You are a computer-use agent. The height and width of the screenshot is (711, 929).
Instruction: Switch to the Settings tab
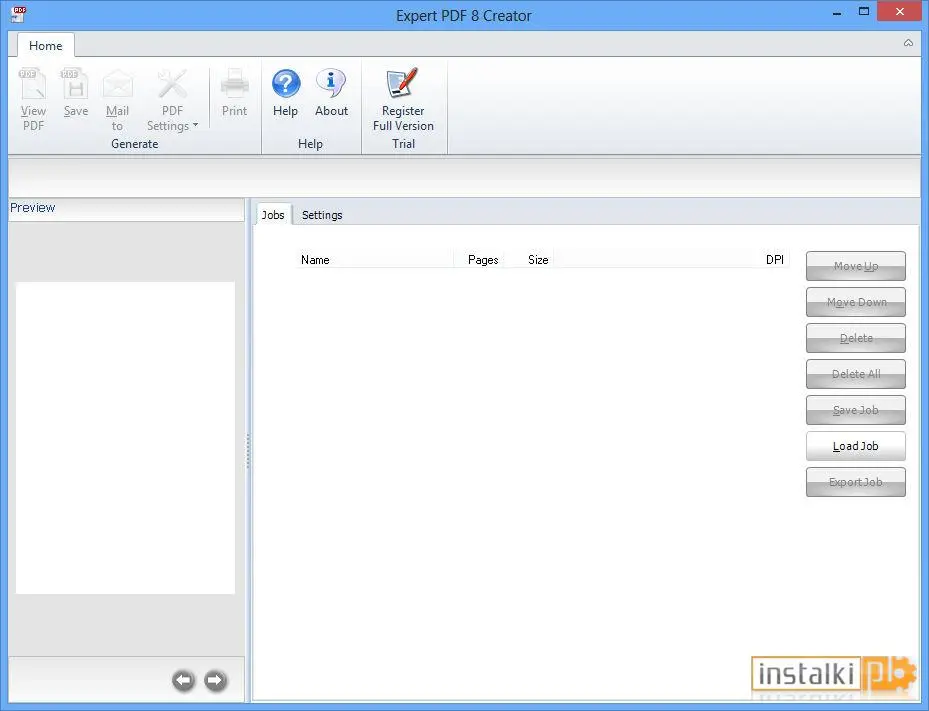tap(322, 214)
